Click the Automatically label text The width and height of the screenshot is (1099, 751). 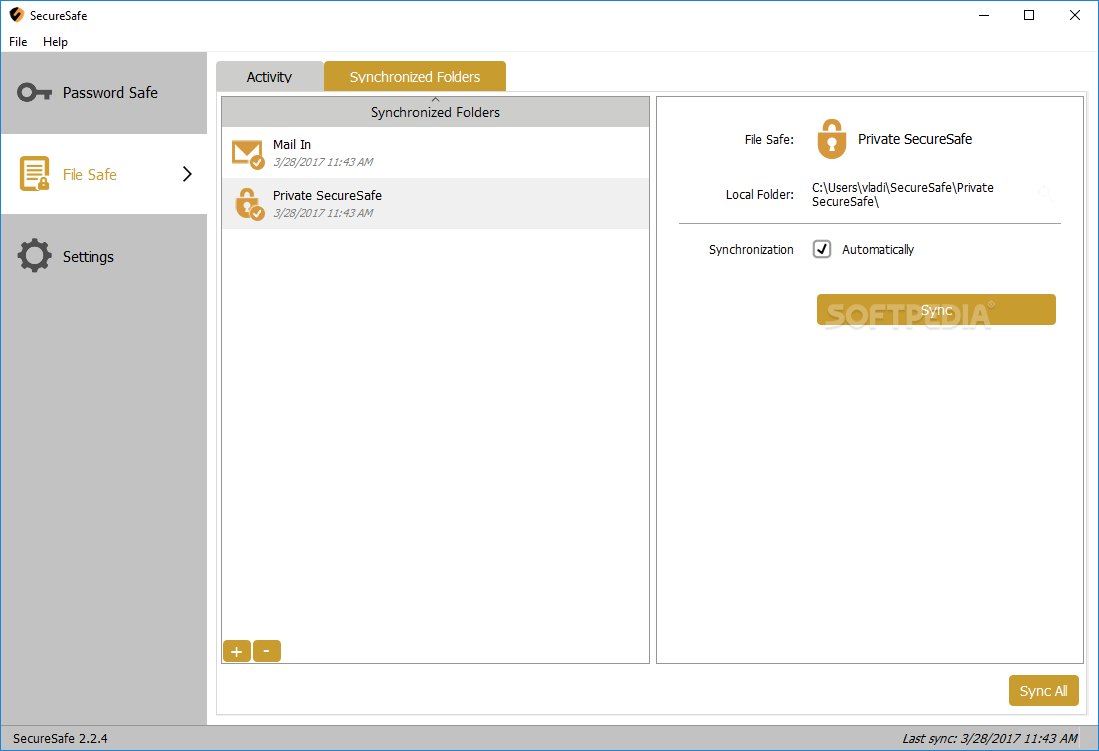878,250
